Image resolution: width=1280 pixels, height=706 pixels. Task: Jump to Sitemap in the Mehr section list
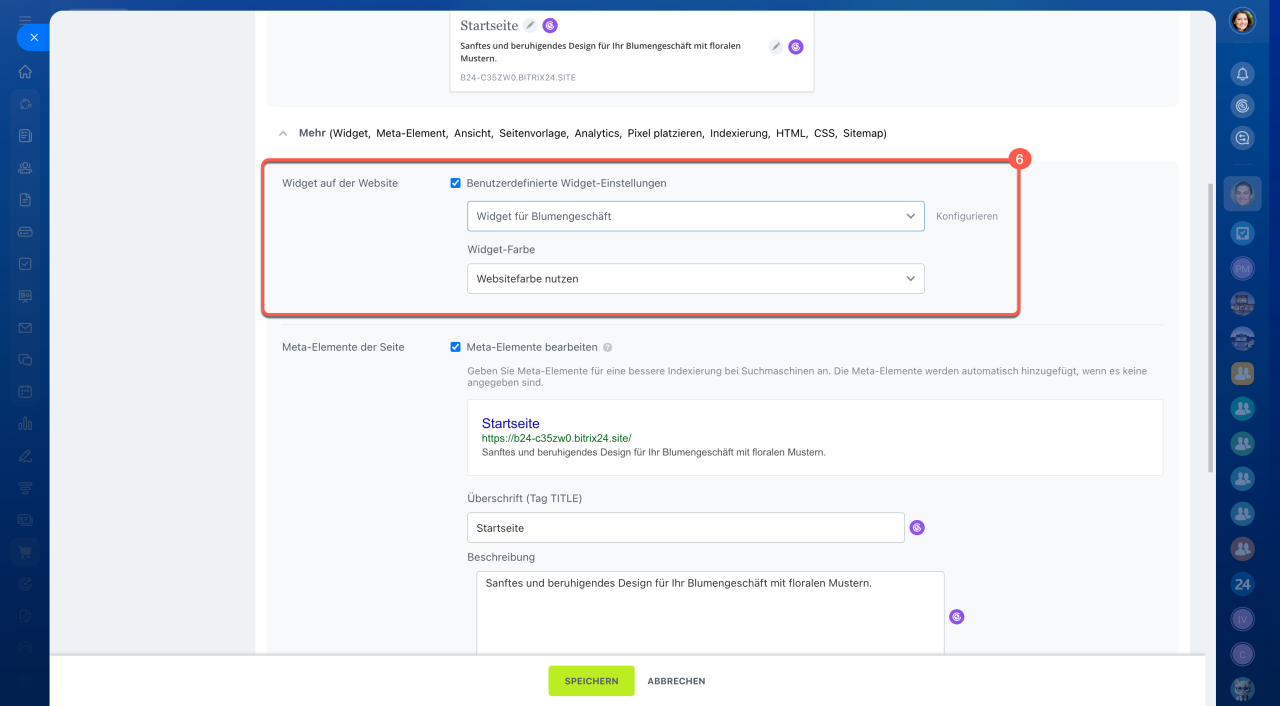click(863, 133)
